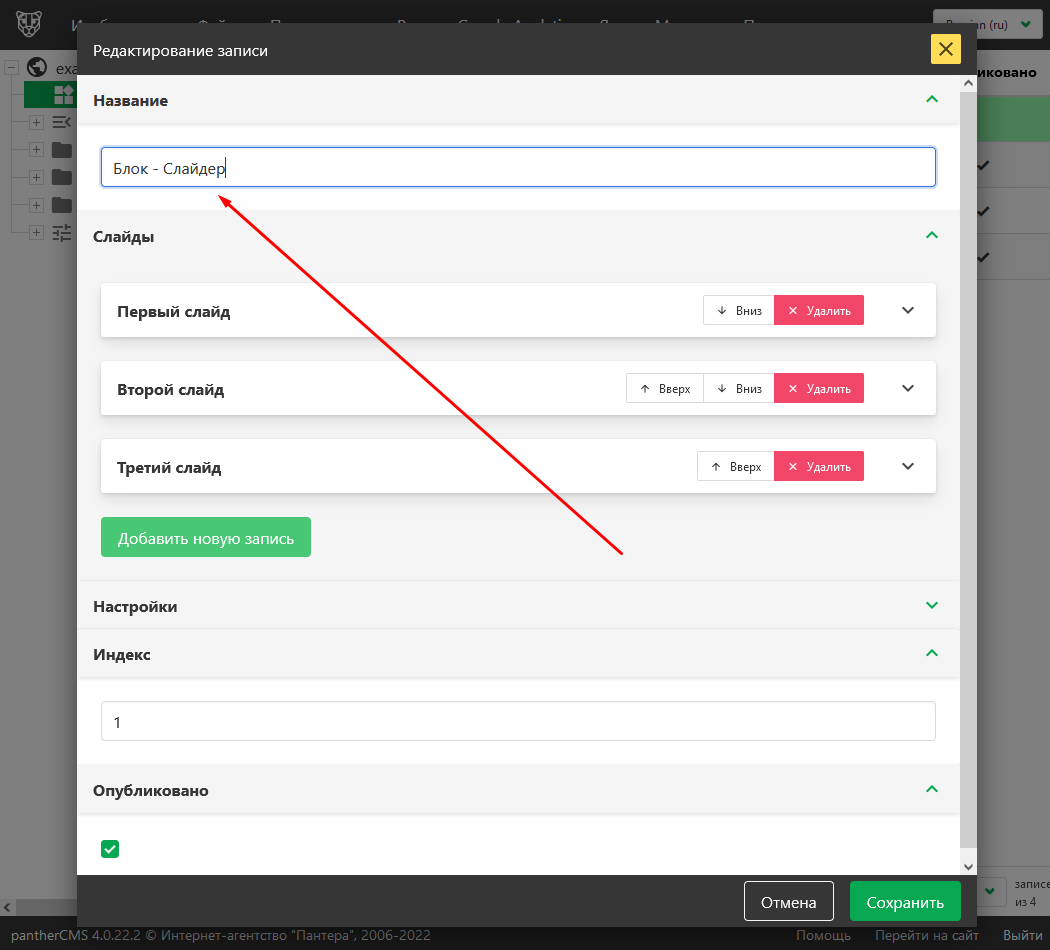
Task: Click the globe site icon in tree
Action: click(38, 68)
